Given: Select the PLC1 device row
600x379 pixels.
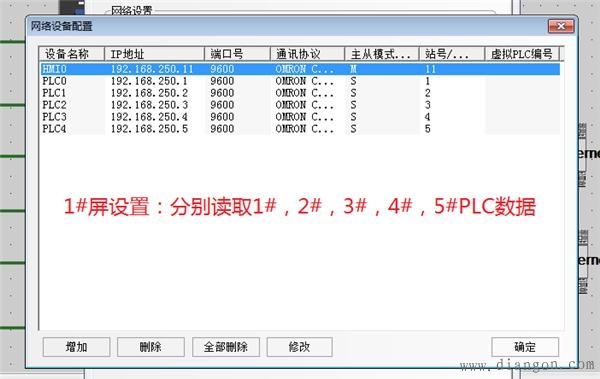Looking at the screenshot, I should [300, 93].
